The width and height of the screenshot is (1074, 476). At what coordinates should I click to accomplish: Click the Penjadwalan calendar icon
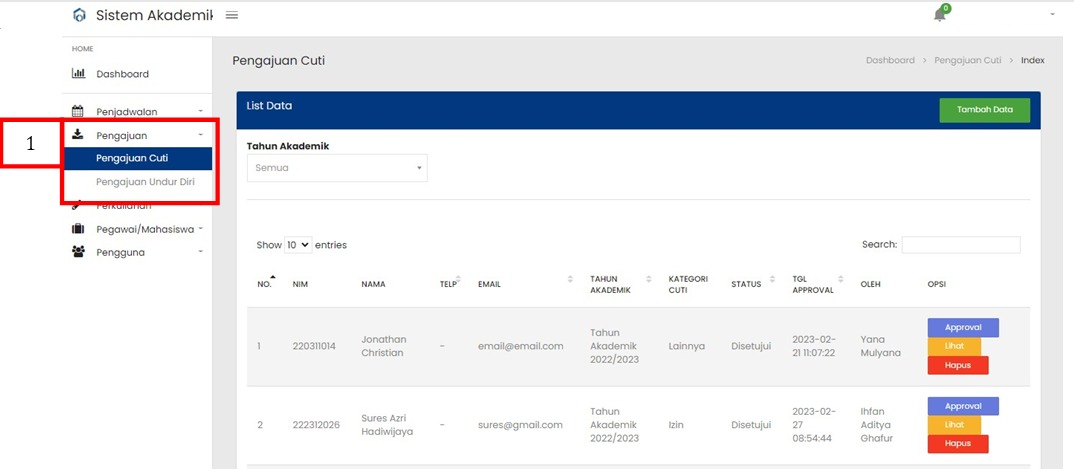[78, 111]
